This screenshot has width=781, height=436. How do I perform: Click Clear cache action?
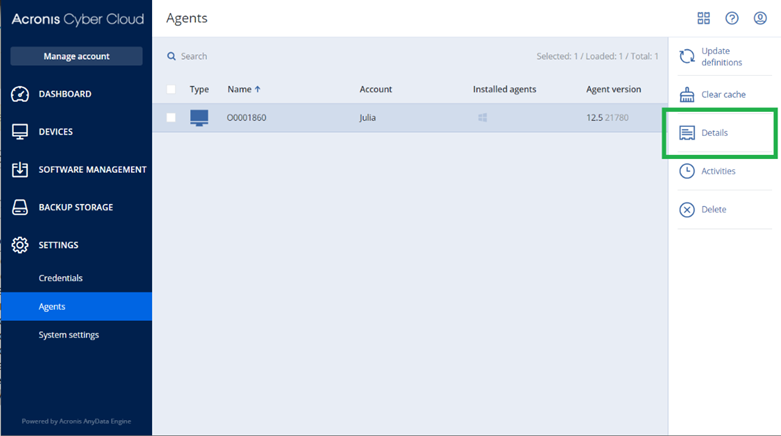tap(725, 94)
